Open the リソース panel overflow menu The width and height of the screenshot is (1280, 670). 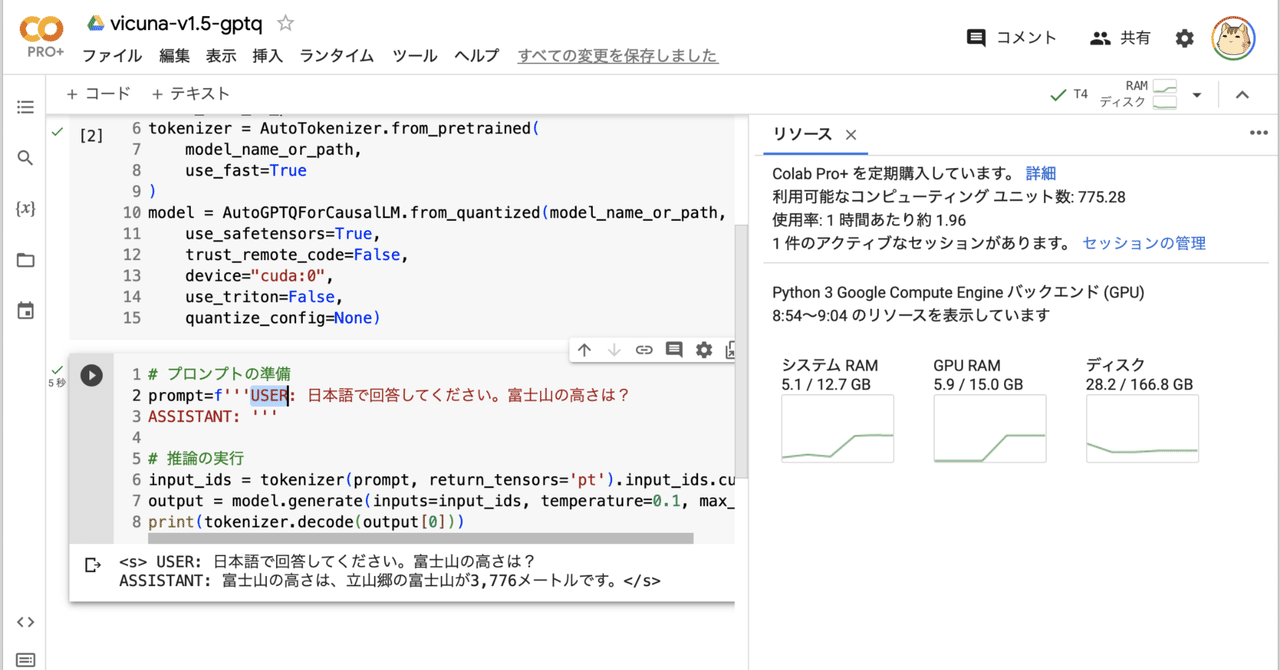point(1257,132)
